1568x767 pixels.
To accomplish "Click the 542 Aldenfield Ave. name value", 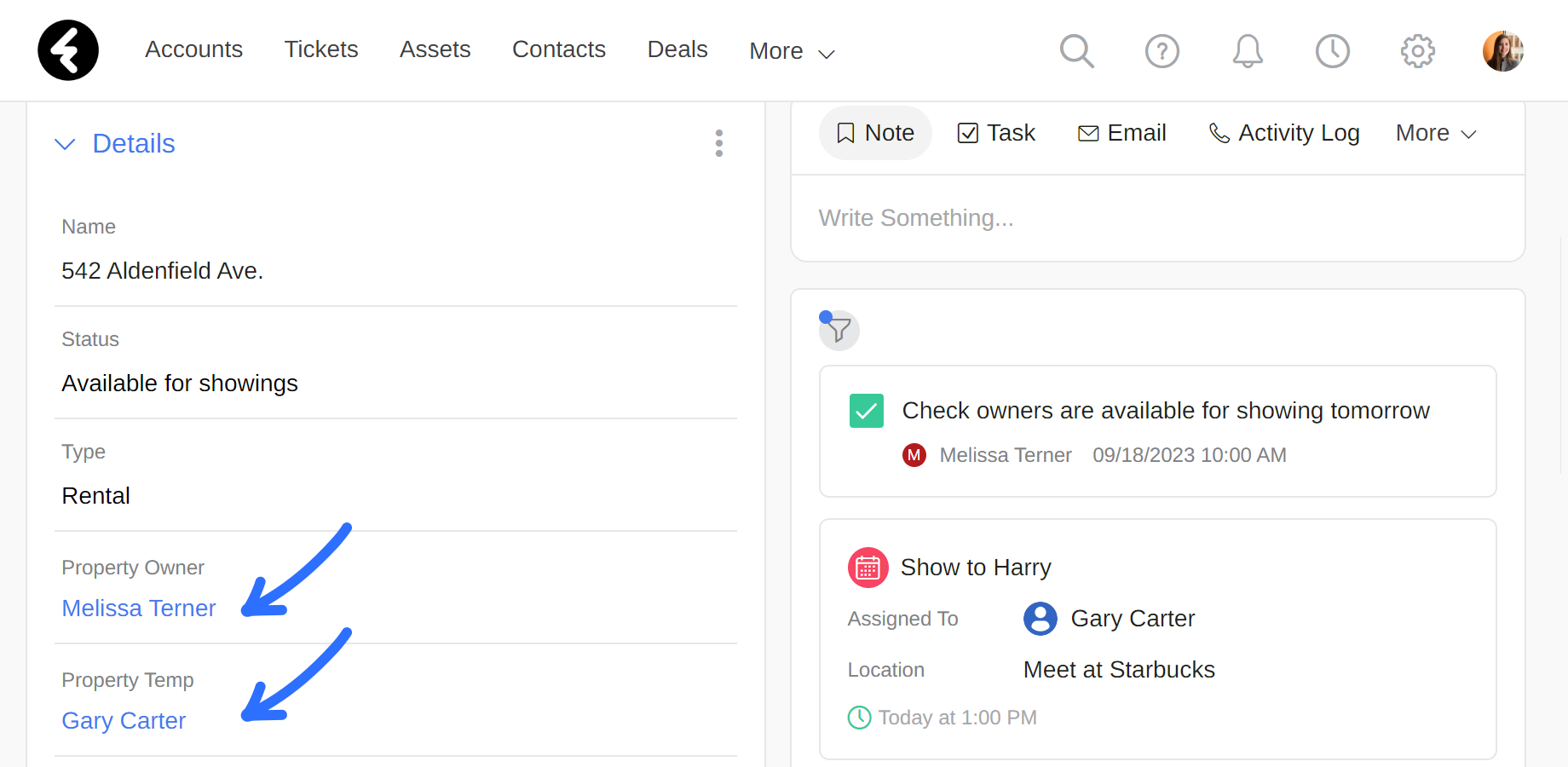I will point(163,271).
